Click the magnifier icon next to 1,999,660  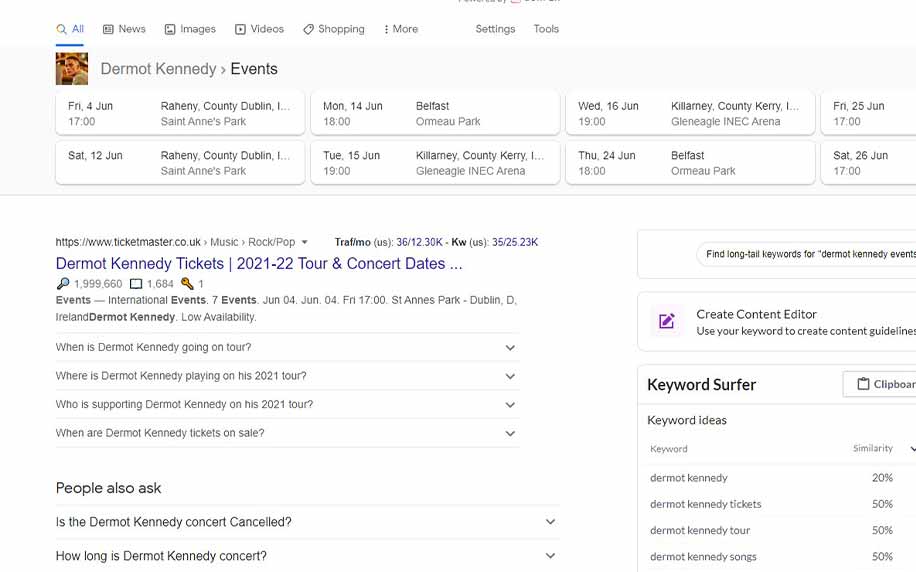point(63,284)
